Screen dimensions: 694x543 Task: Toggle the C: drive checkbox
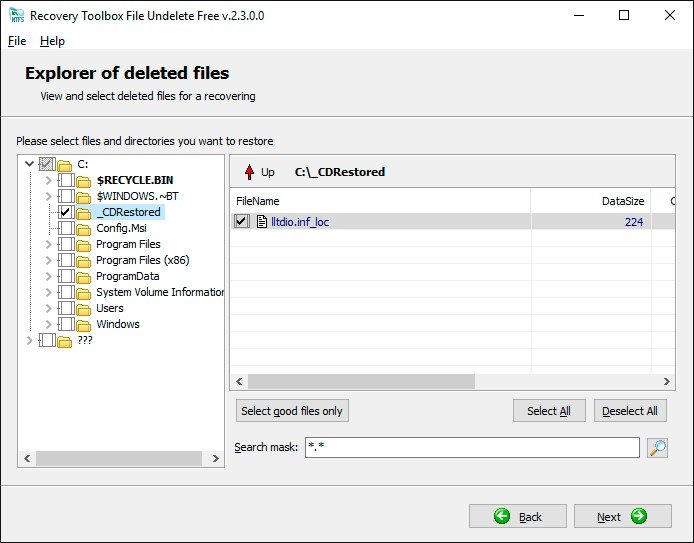pyautogui.click(x=47, y=164)
